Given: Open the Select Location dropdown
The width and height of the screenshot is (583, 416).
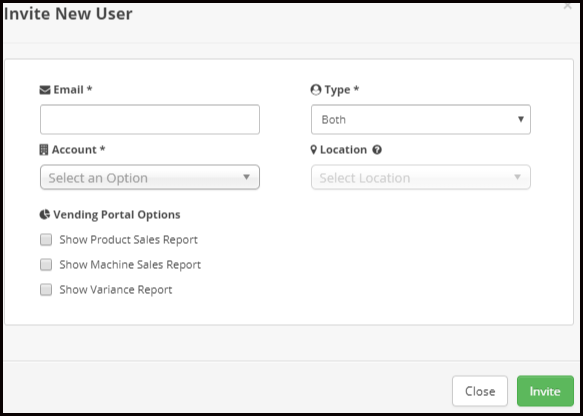Looking at the screenshot, I should [x=421, y=177].
